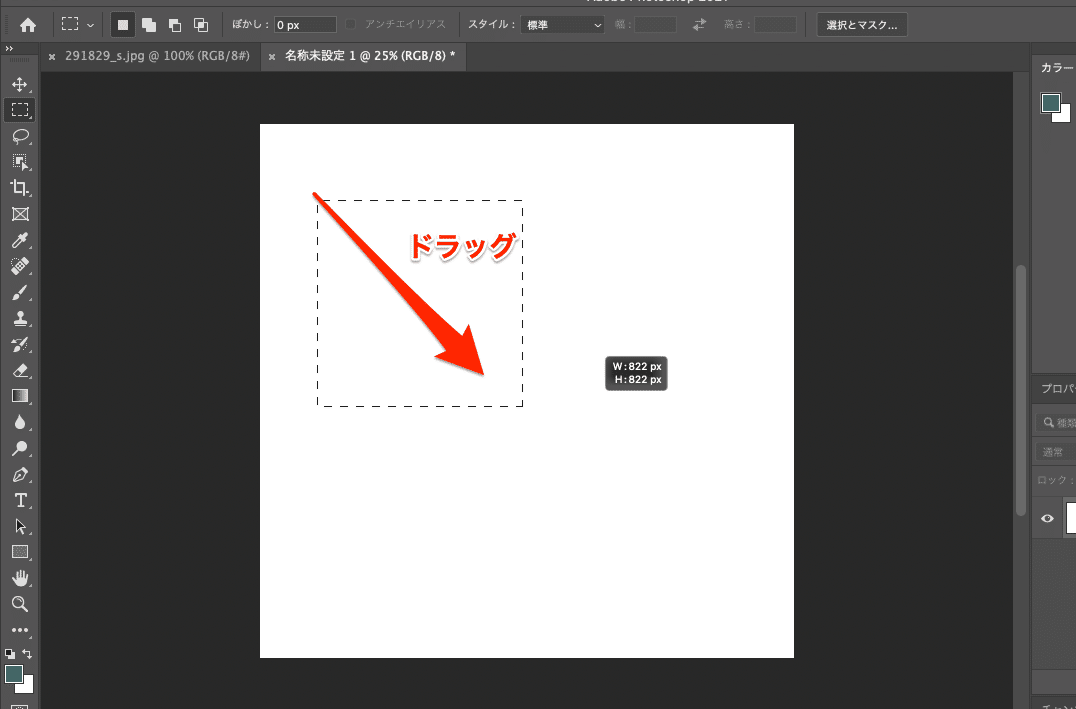Select the Rectangular Marquee tool in toolbar

[x=20, y=110]
